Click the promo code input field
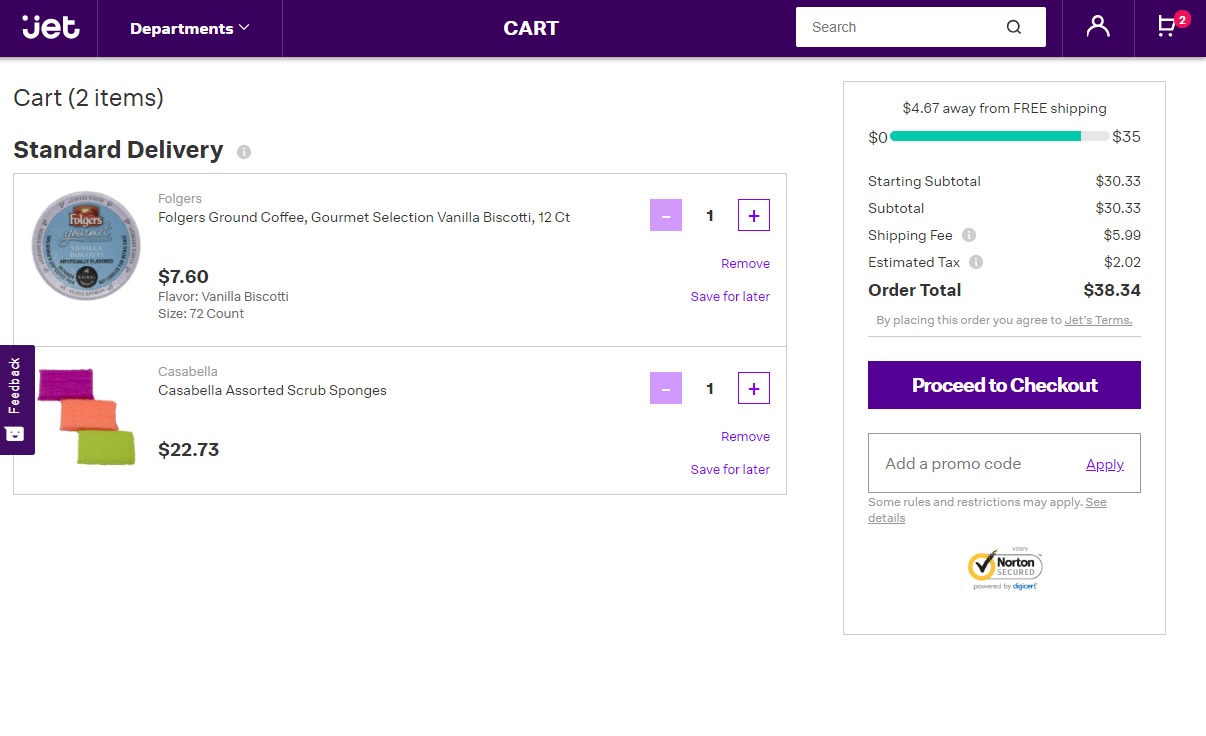This screenshot has height=736, width=1206. pyautogui.click(x=970, y=464)
